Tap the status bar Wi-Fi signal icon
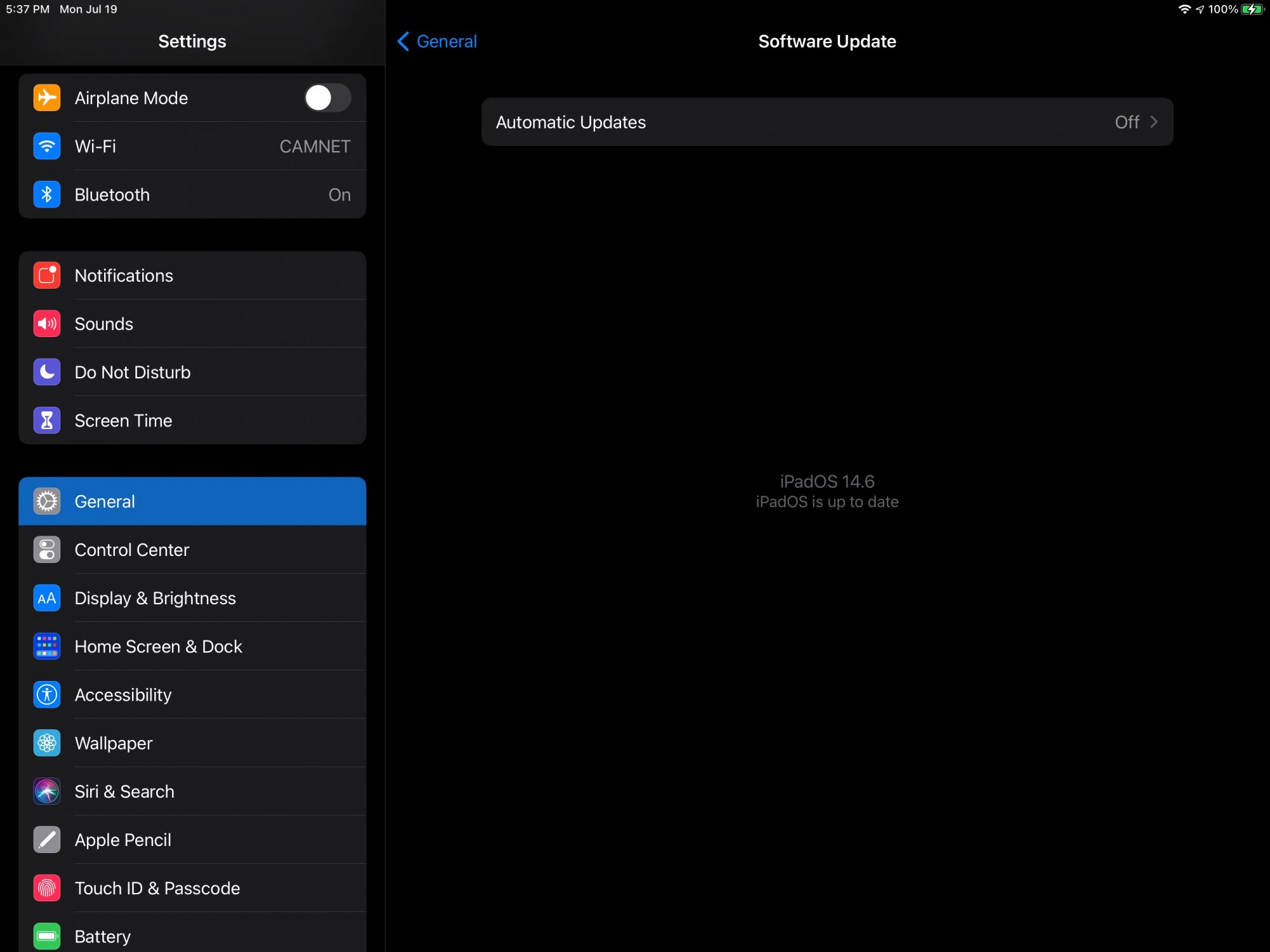1270x952 pixels. point(1184,9)
